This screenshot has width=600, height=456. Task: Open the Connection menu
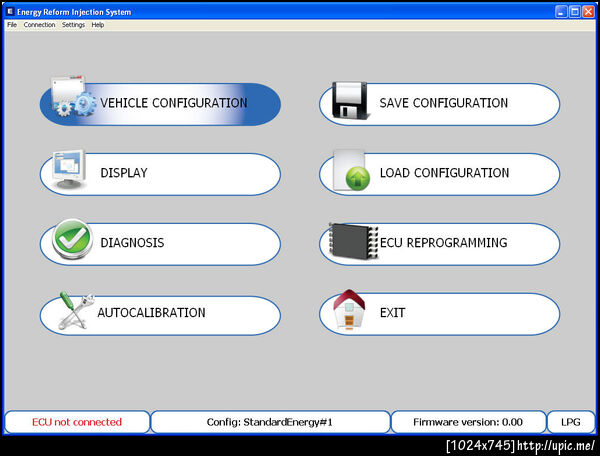click(x=39, y=25)
